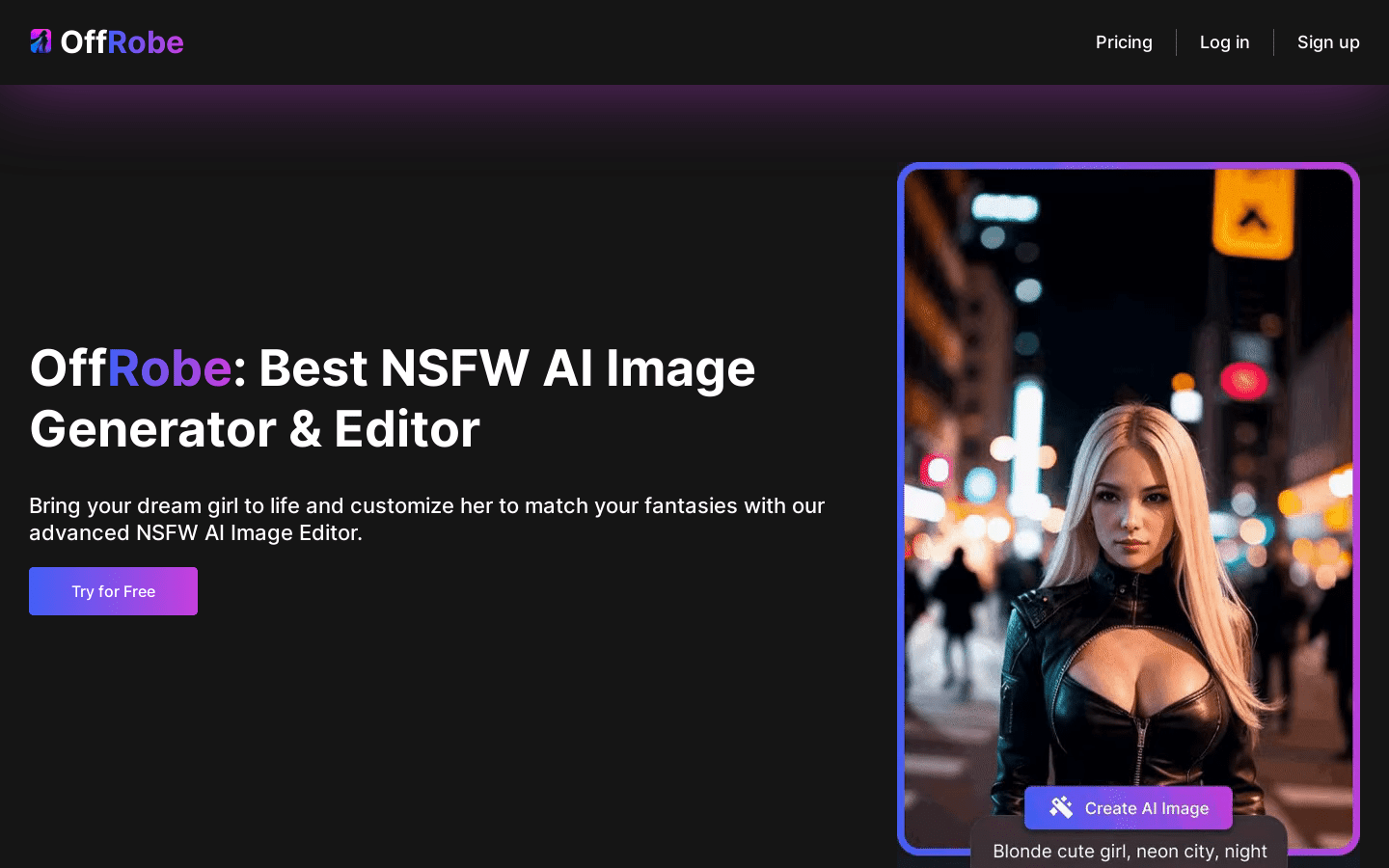Click the magic wand icon
Image resolution: width=1389 pixels, height=868 pixels.
1061,807
